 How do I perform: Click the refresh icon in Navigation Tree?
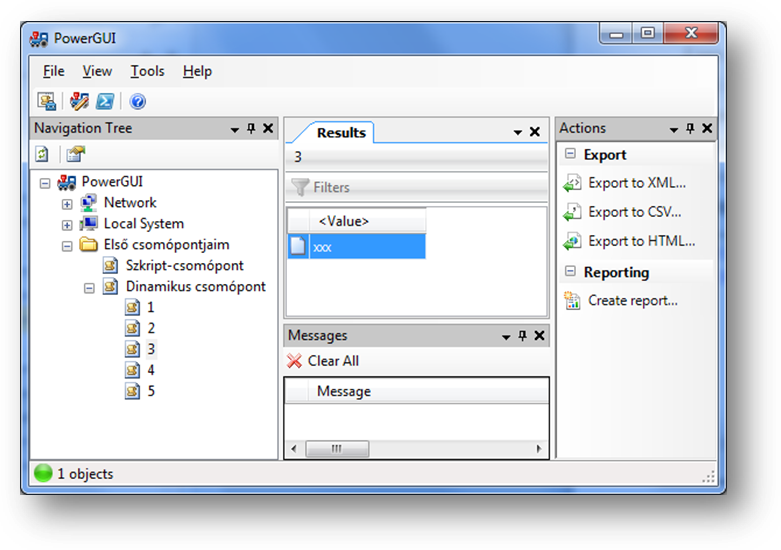point(42,154)
